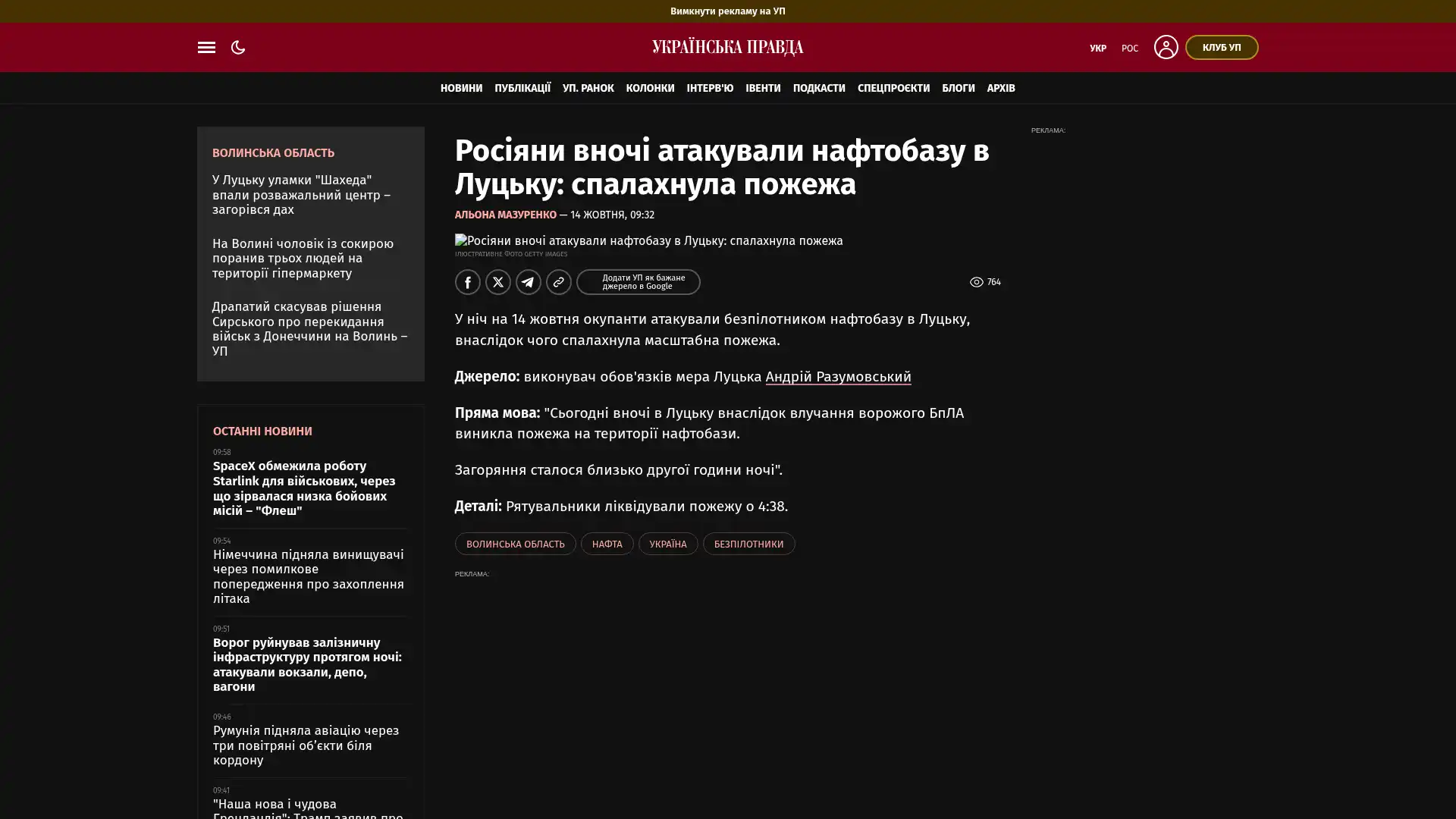Read the axe attack hypermarket story

(x=303, y=259)
